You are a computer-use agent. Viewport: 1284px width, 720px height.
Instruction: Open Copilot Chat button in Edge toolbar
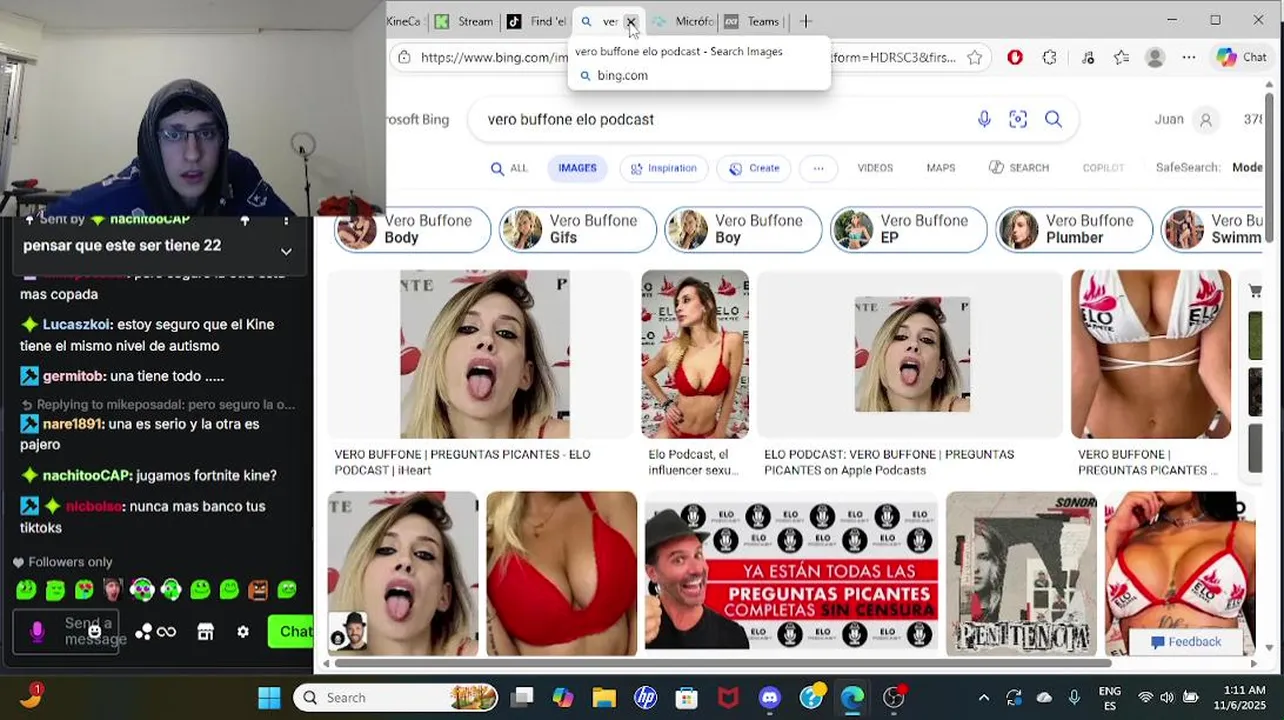pyautogui.click(x=1242, y=57)
